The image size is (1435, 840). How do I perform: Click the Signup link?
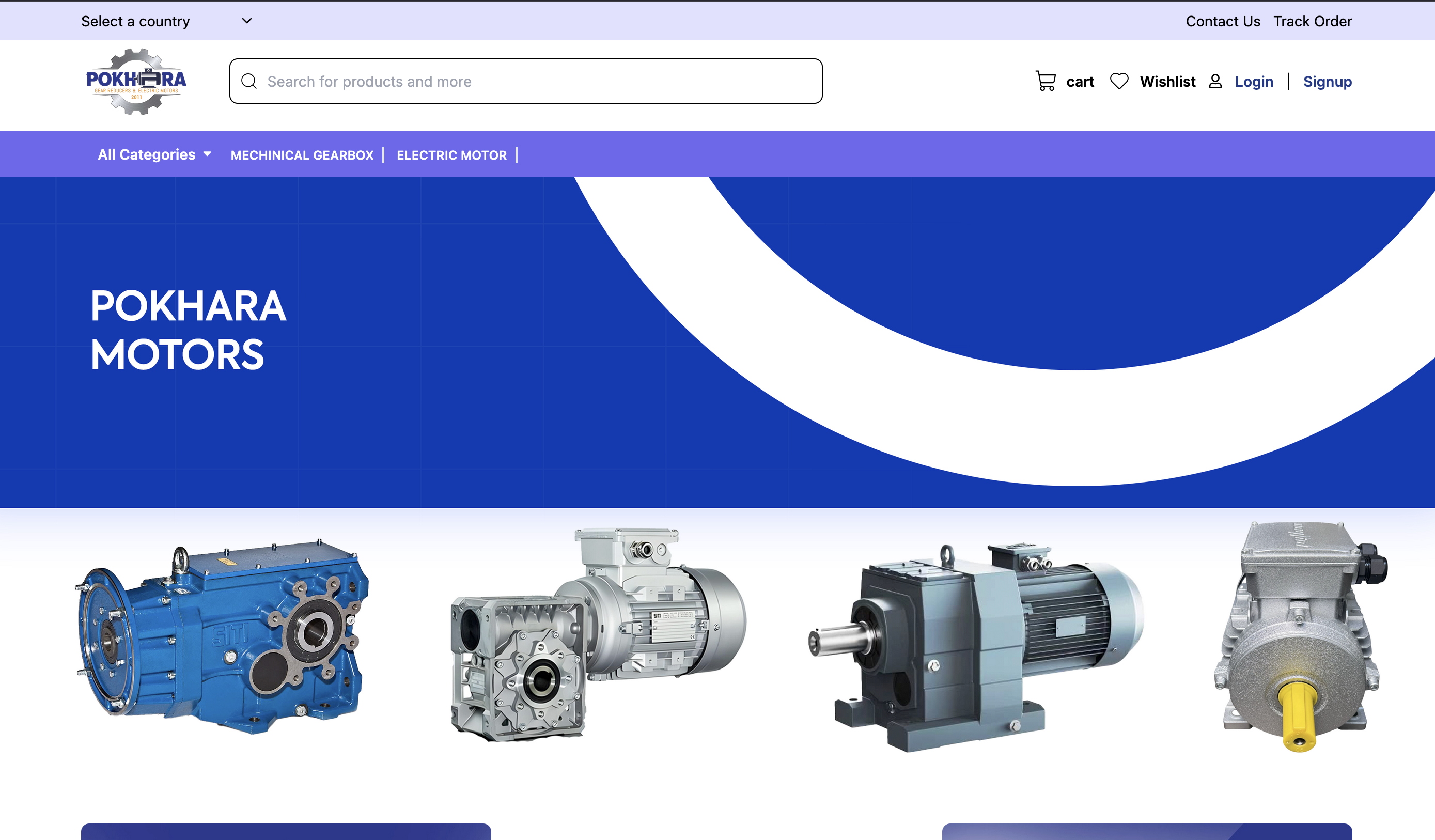[x=1328, y=82]
